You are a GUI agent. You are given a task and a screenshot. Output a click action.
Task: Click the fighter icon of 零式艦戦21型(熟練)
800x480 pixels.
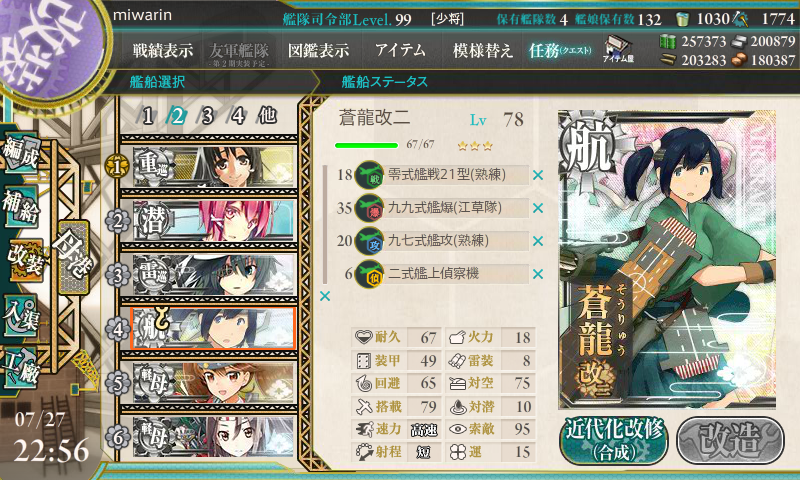point(369,175)
